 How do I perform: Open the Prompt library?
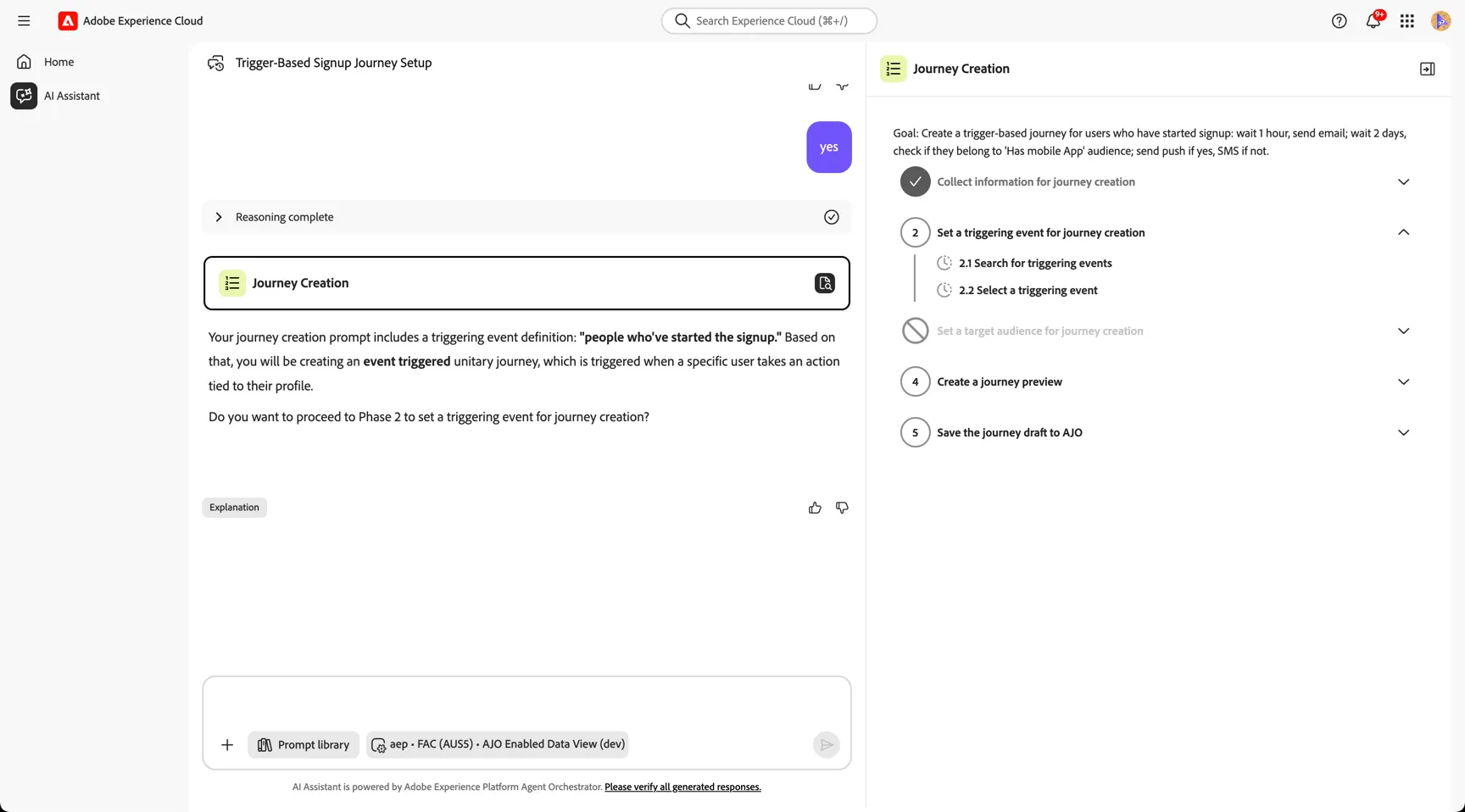(304, 745)
